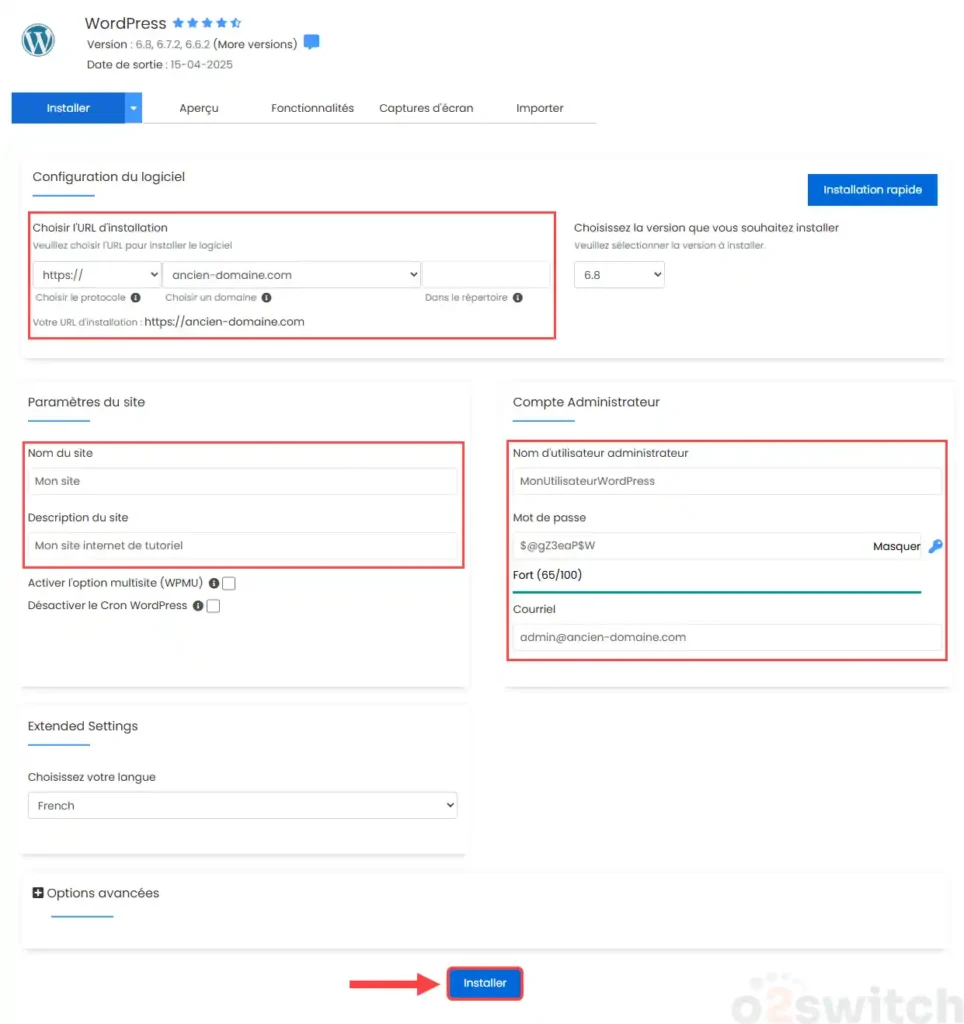Show info for Choisir le protocole
The image size is (964, 1024).
[x=135, y=298]
